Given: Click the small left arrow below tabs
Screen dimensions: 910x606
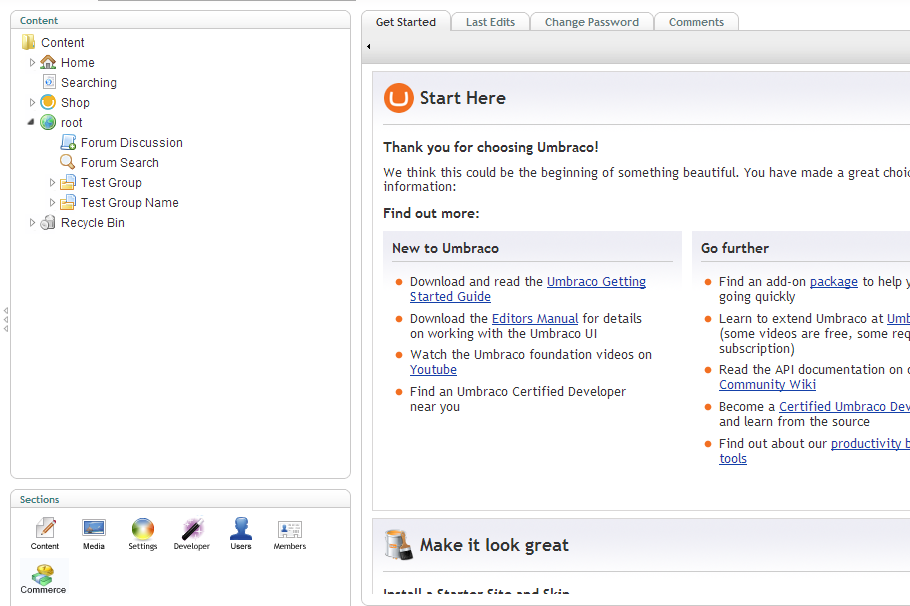Looking at the screenshot, I should 369,46.
